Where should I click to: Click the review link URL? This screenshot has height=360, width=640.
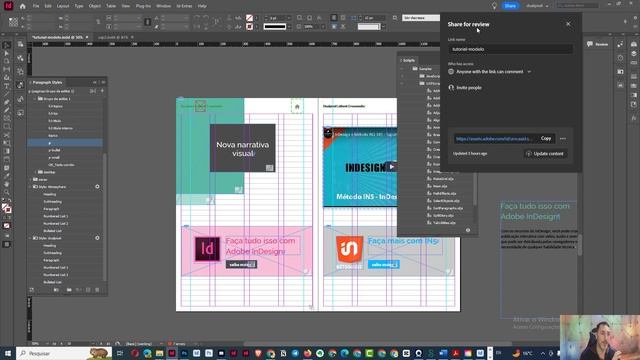494,139
